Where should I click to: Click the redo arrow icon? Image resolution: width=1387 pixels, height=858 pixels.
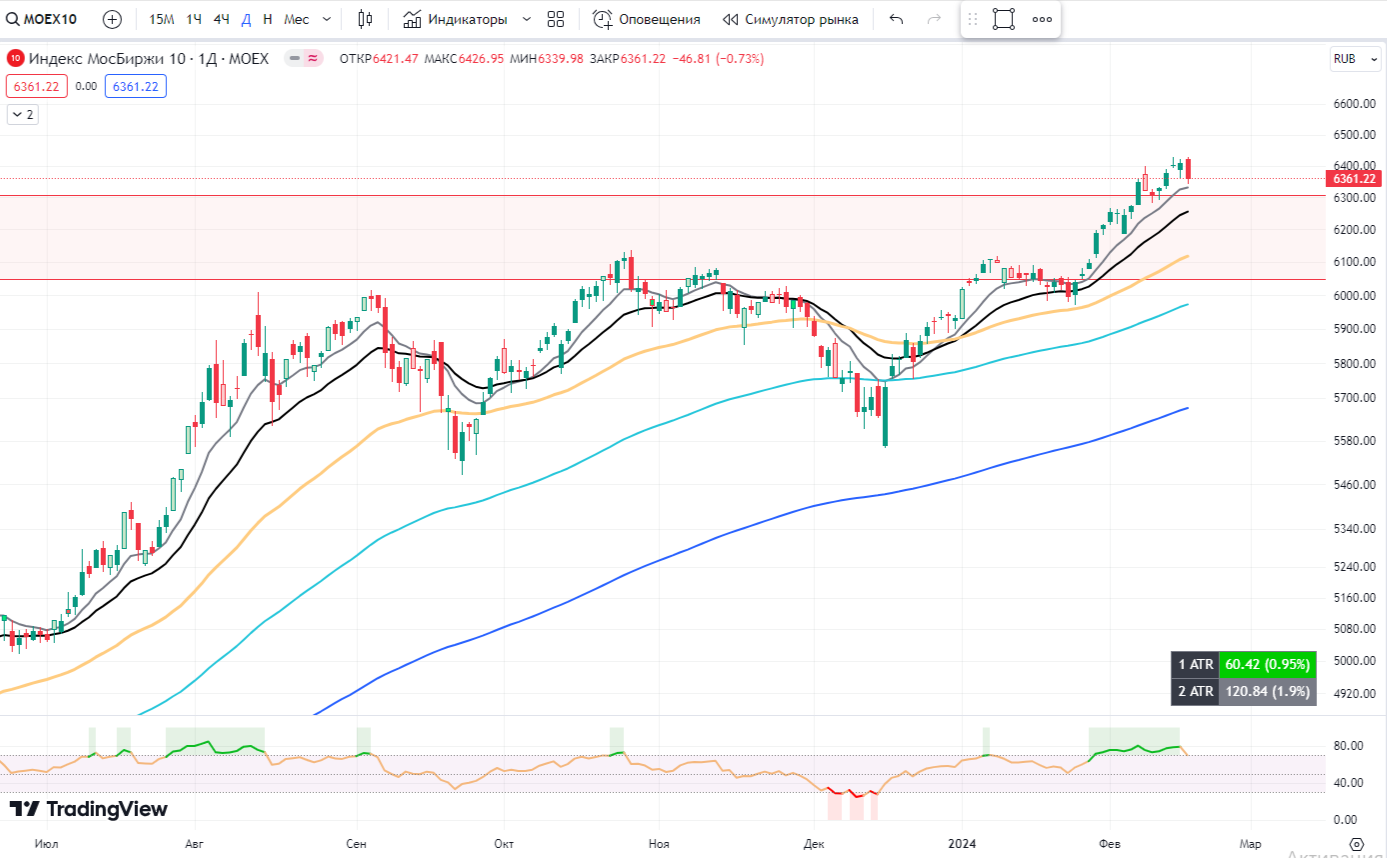tap(934, 19)
